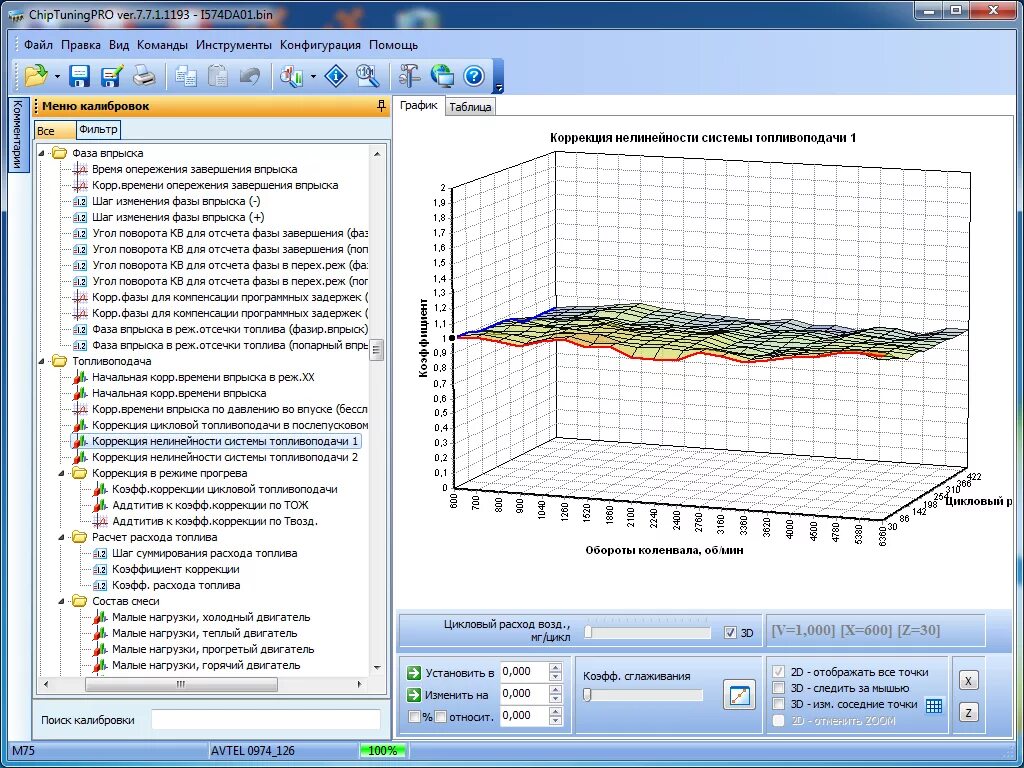
Task: Enable the % checkbox
Action: pyautogui.click(x=414, y=716)
